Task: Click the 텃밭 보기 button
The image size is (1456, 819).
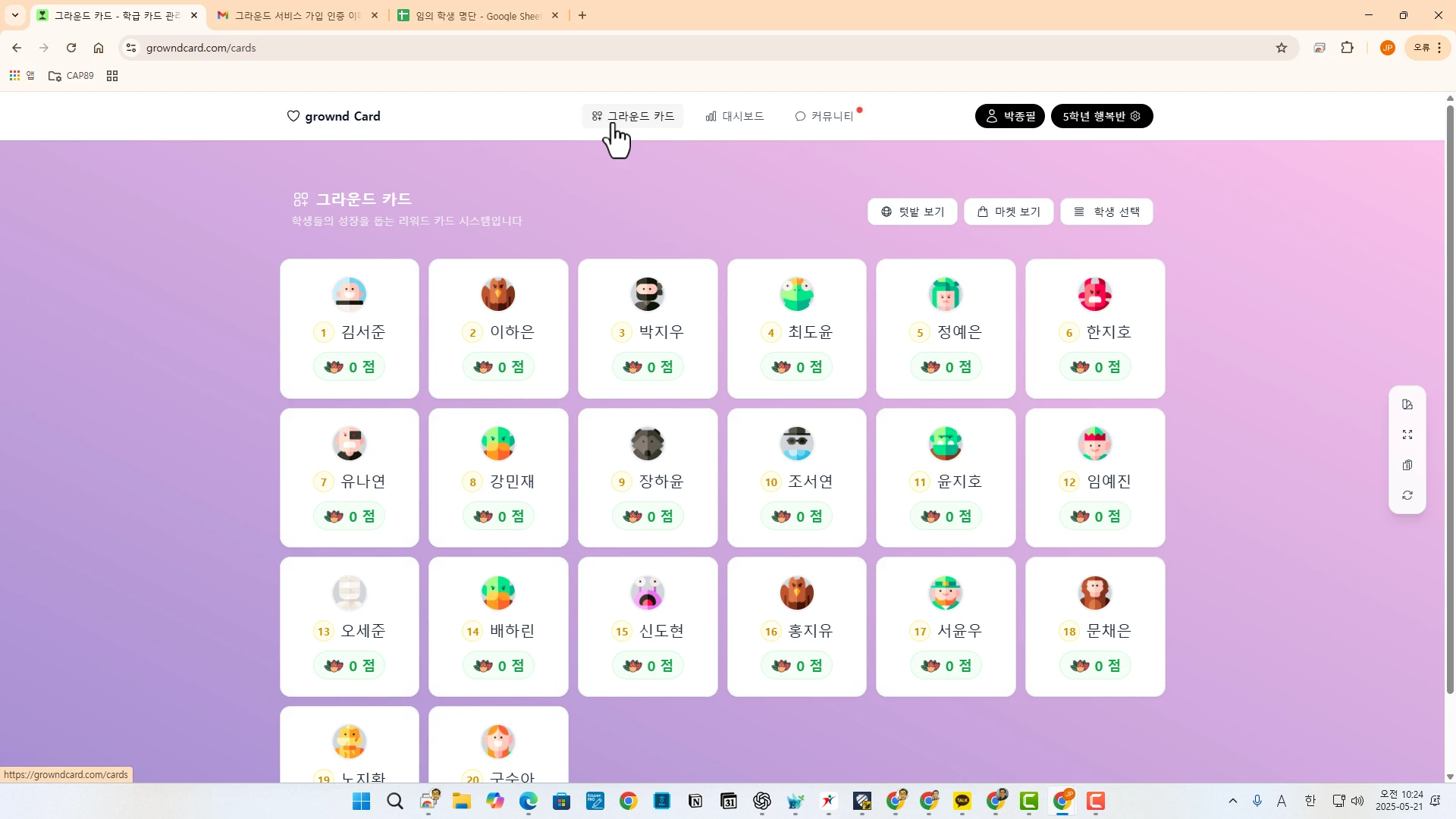Action: point(912,212)
